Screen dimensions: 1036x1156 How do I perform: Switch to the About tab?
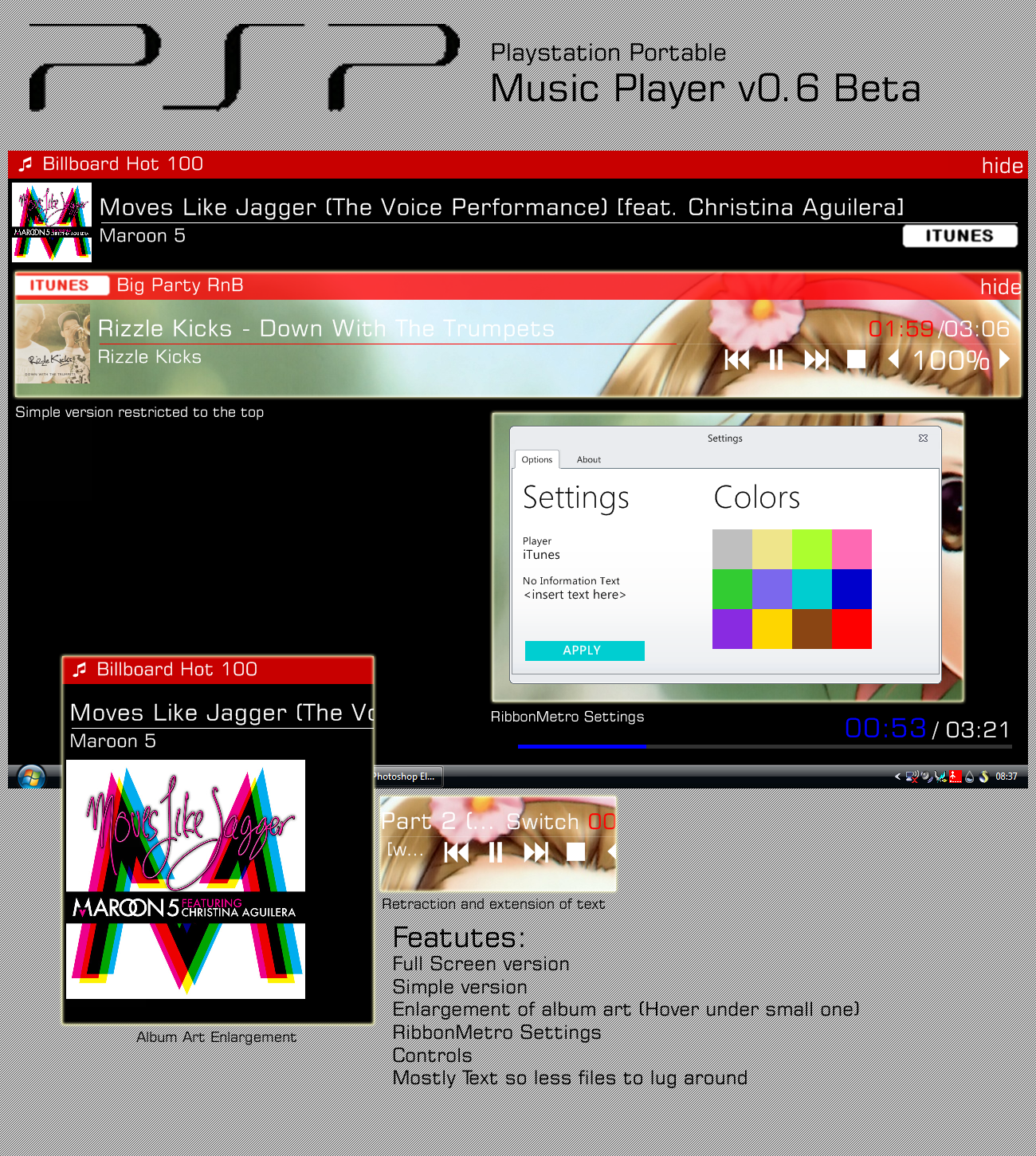point(589,459)
